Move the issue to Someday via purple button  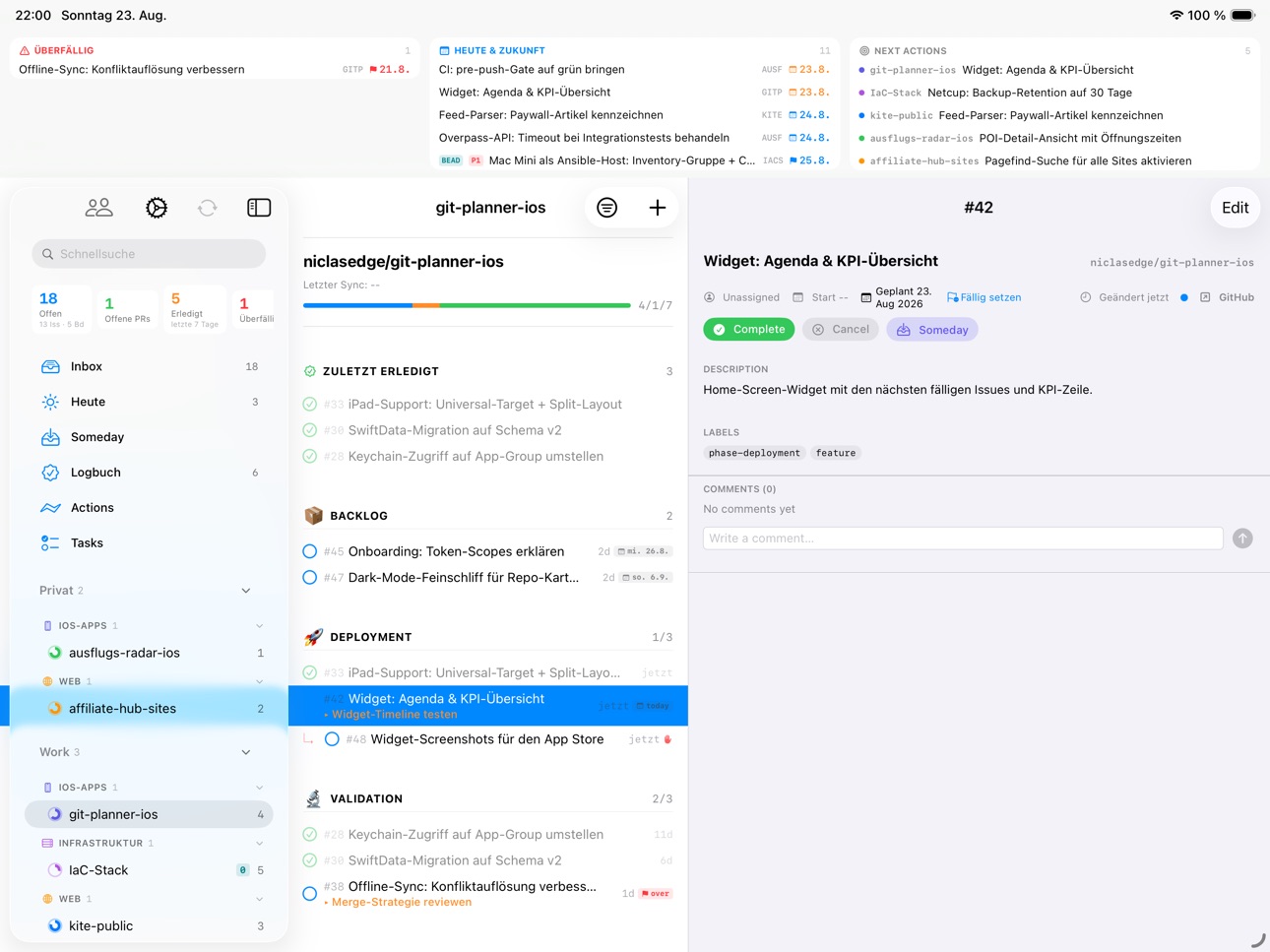[x=932, y=330]
